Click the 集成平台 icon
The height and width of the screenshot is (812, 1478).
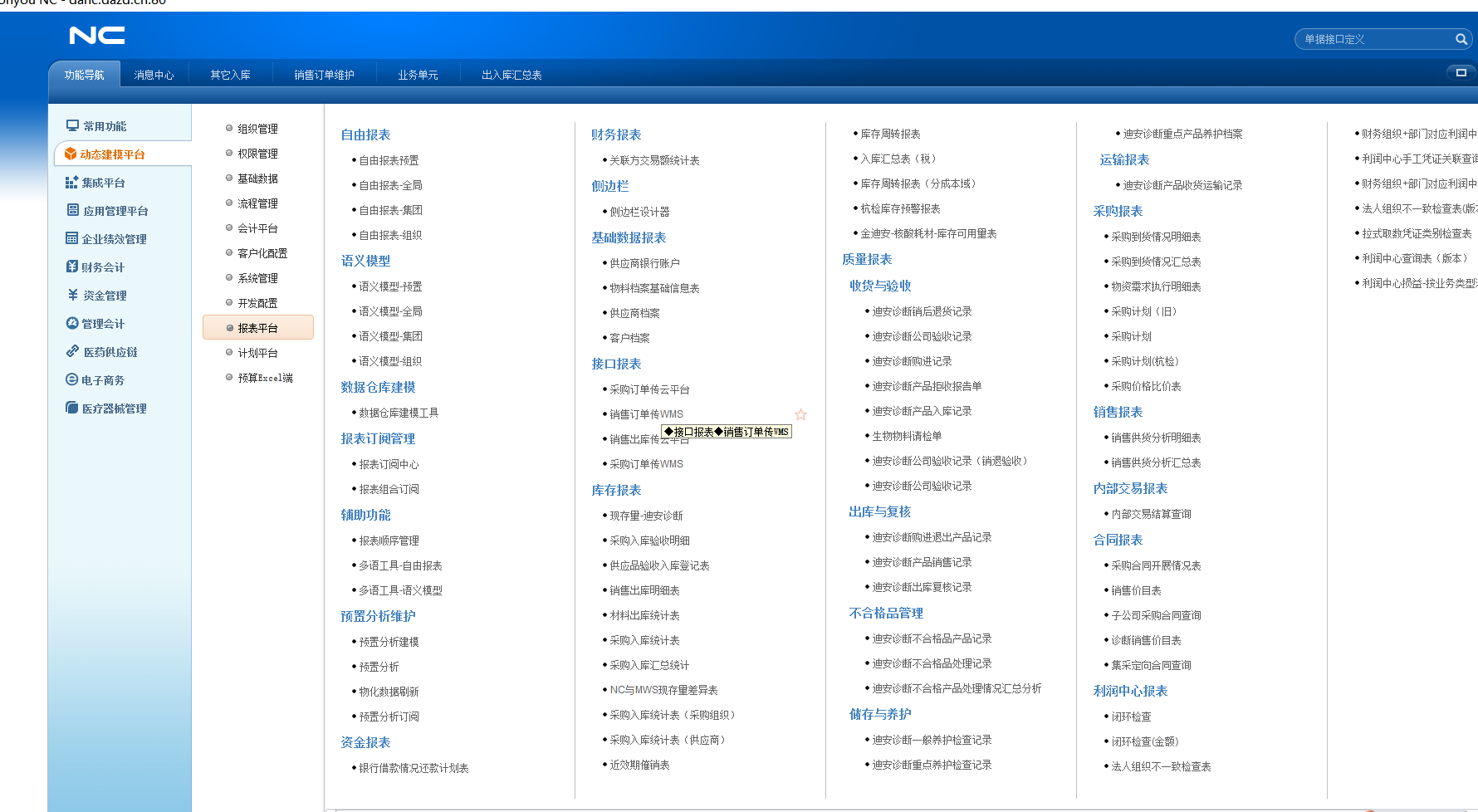pos(71,182)
